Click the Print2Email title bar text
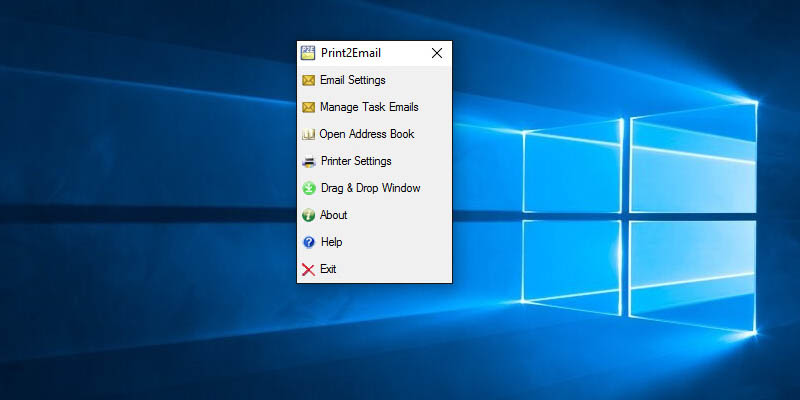800x400 pixels. [350, 54]
